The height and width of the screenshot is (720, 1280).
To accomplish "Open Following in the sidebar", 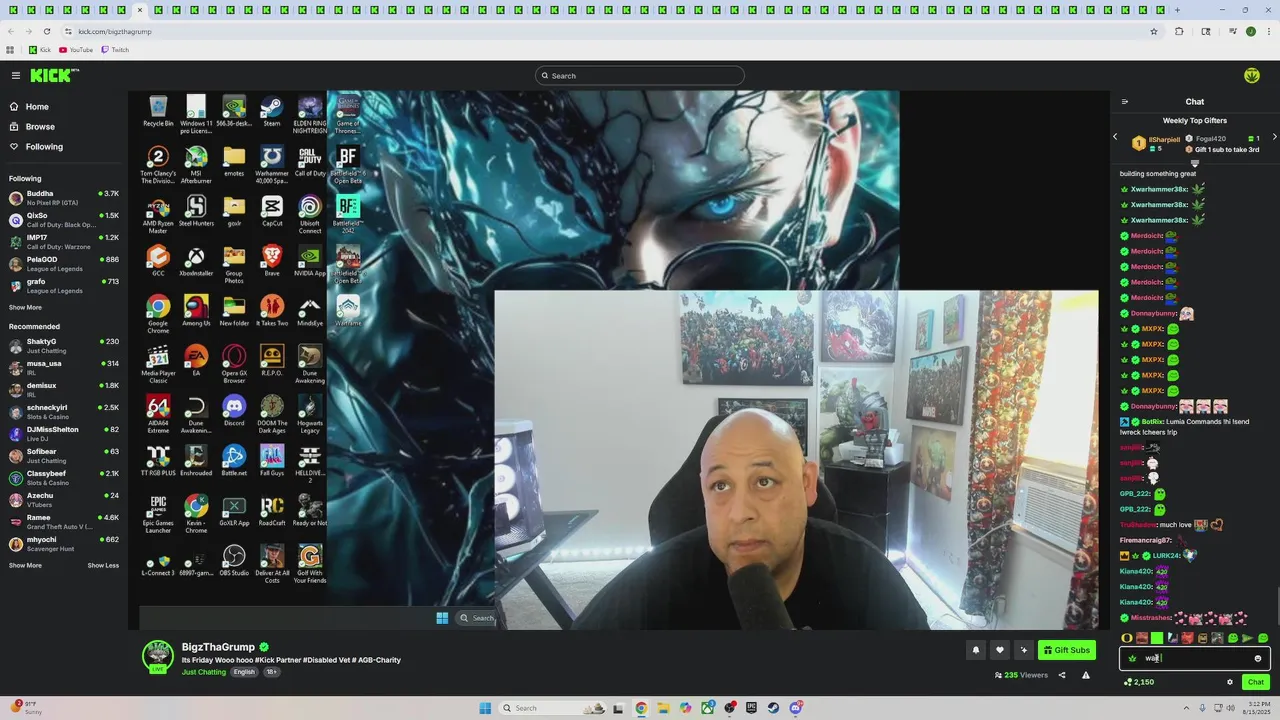I will (x=64, y=147).
